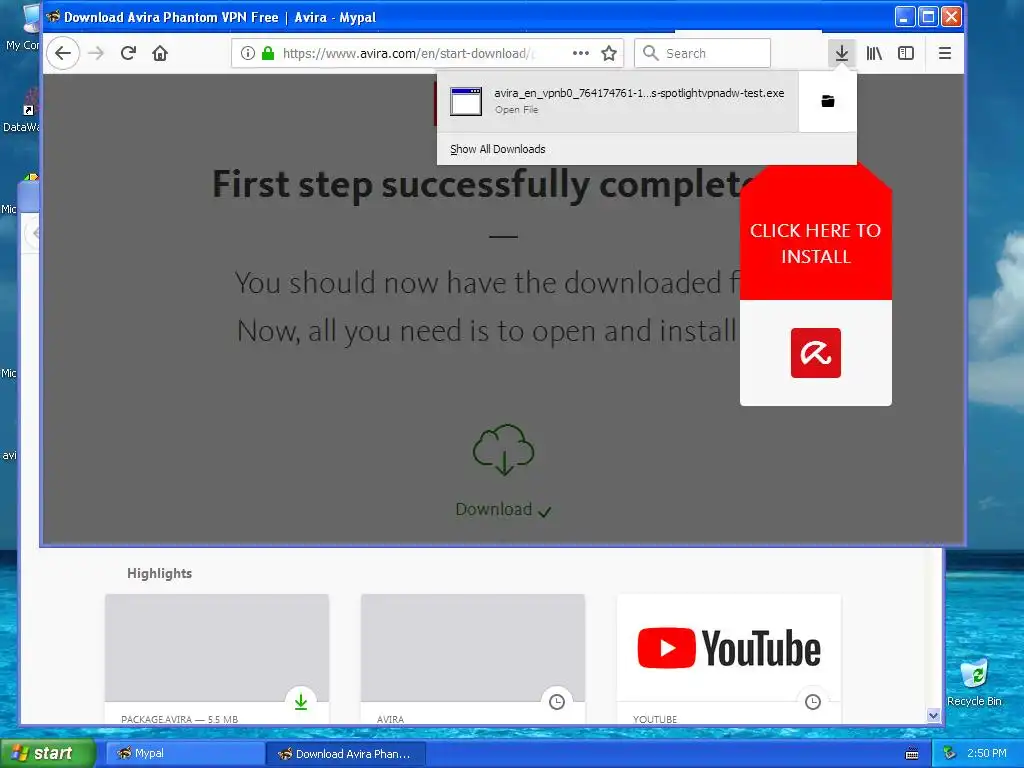Switch to the Mypal taskbar button
Screen dimensions: 1024x768
point(185,754)
